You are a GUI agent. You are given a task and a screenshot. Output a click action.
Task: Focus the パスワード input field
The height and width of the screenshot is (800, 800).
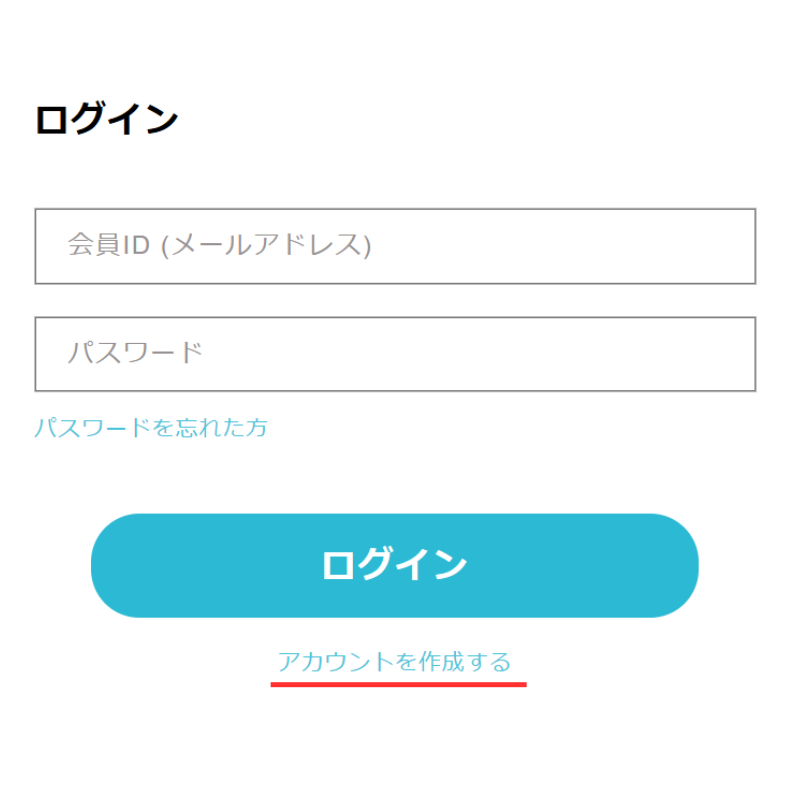[x=395, y=354]
